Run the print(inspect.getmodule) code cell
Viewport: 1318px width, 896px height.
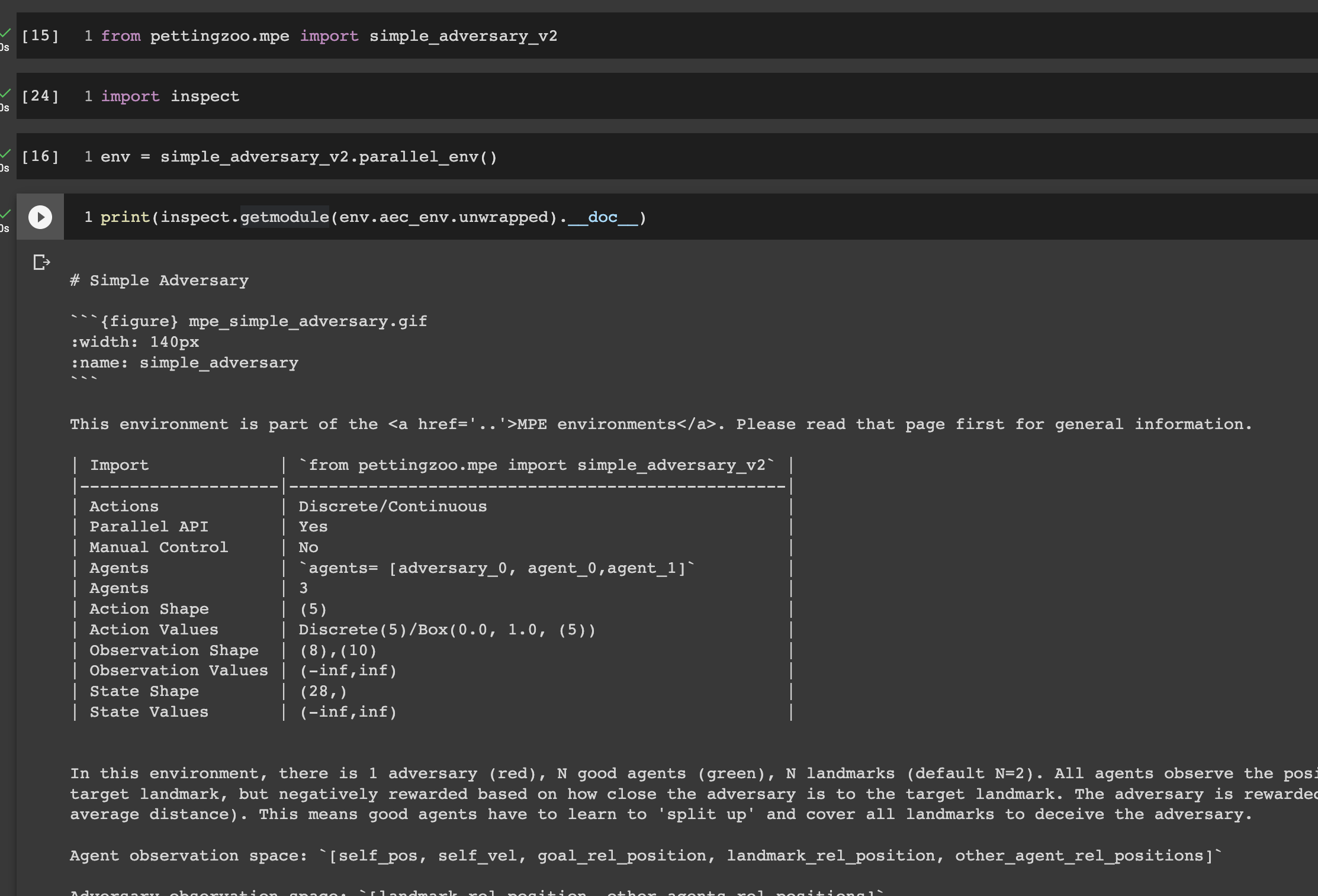pyautogui.click(x=40, y=217)
